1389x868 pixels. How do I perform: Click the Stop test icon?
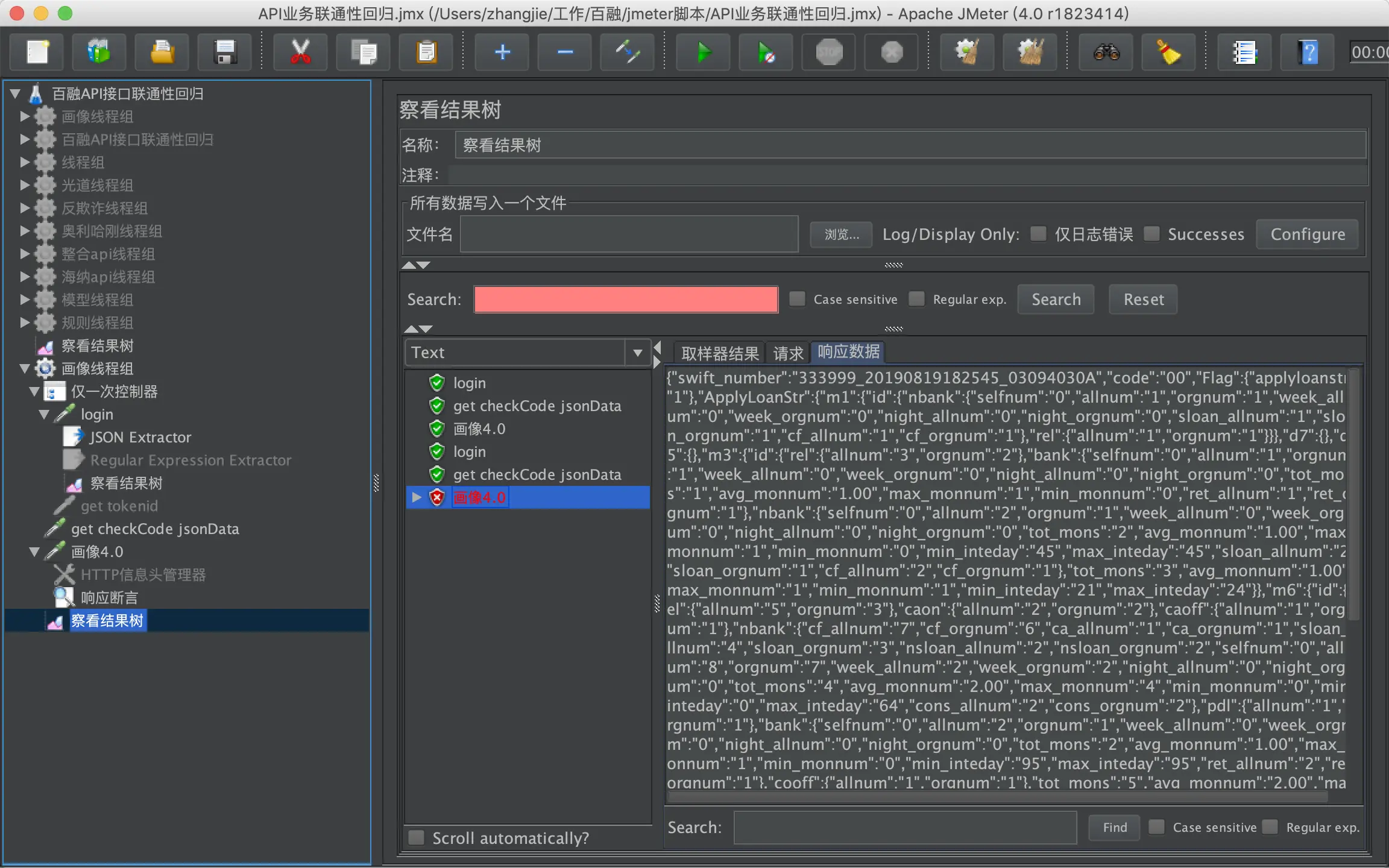[x=829, y=52]
